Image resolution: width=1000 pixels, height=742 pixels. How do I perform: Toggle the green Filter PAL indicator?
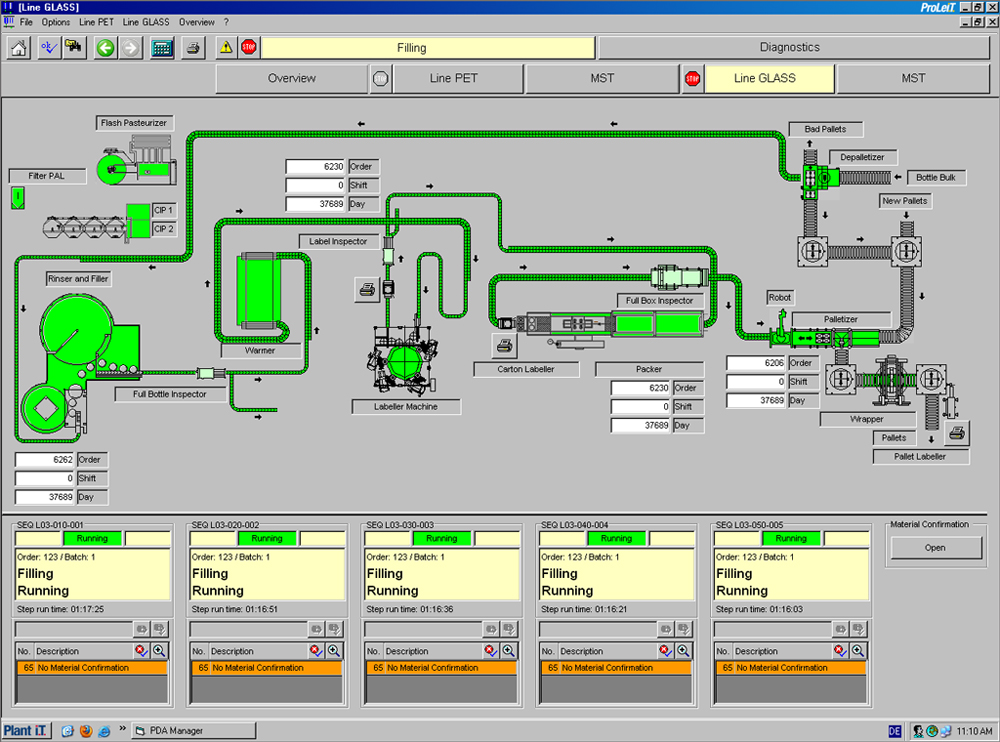coord(17,197)
